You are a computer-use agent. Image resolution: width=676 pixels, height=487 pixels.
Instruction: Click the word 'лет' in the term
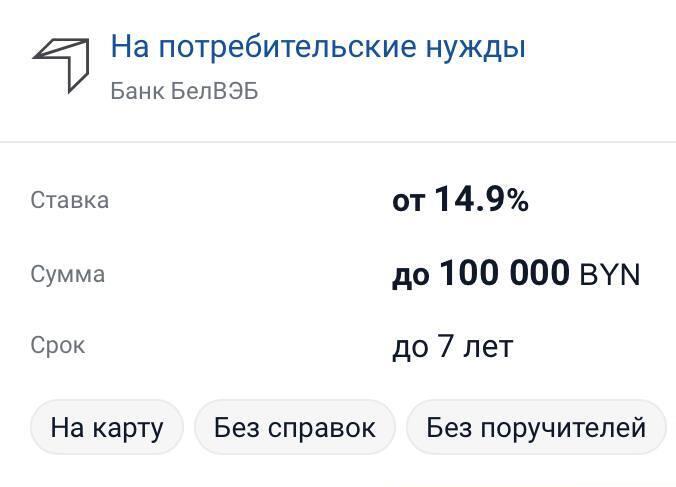(x=490, y=347)
